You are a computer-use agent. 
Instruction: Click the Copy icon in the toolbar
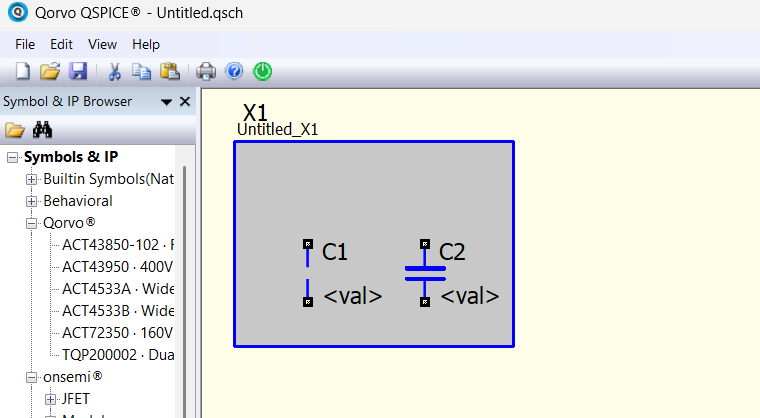142,71
